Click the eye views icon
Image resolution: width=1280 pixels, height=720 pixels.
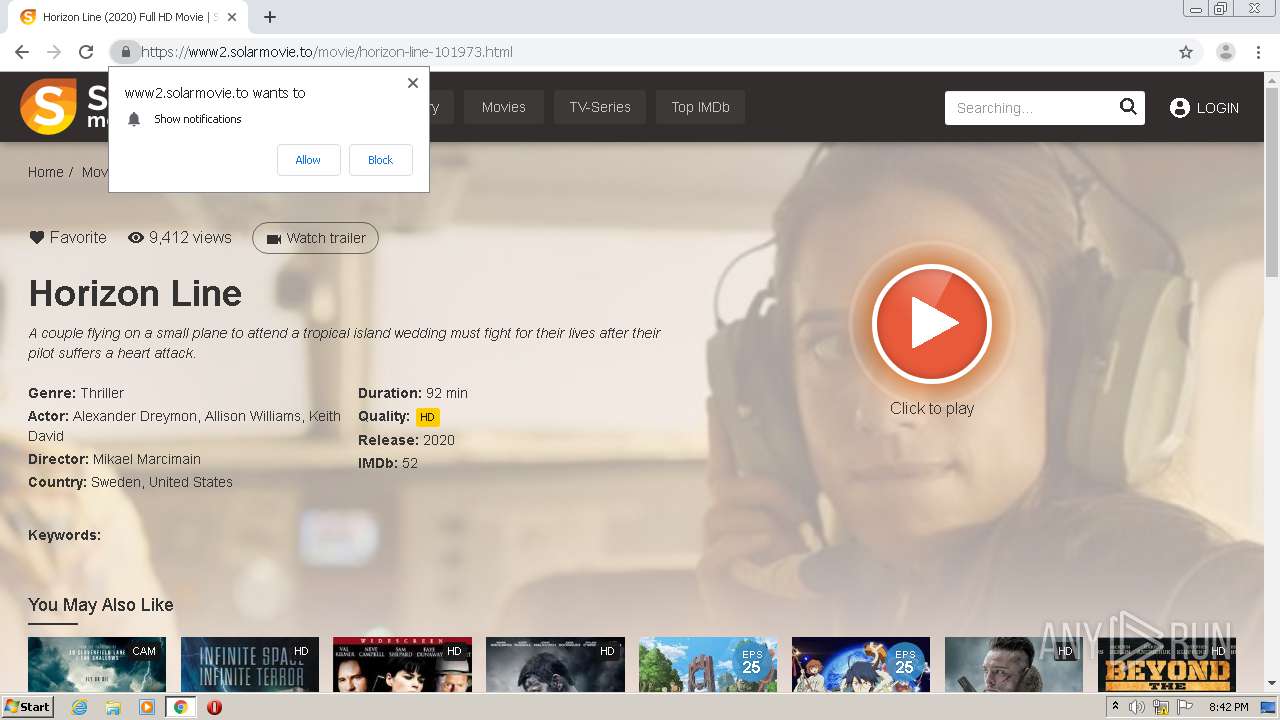[x=136, y=238]
